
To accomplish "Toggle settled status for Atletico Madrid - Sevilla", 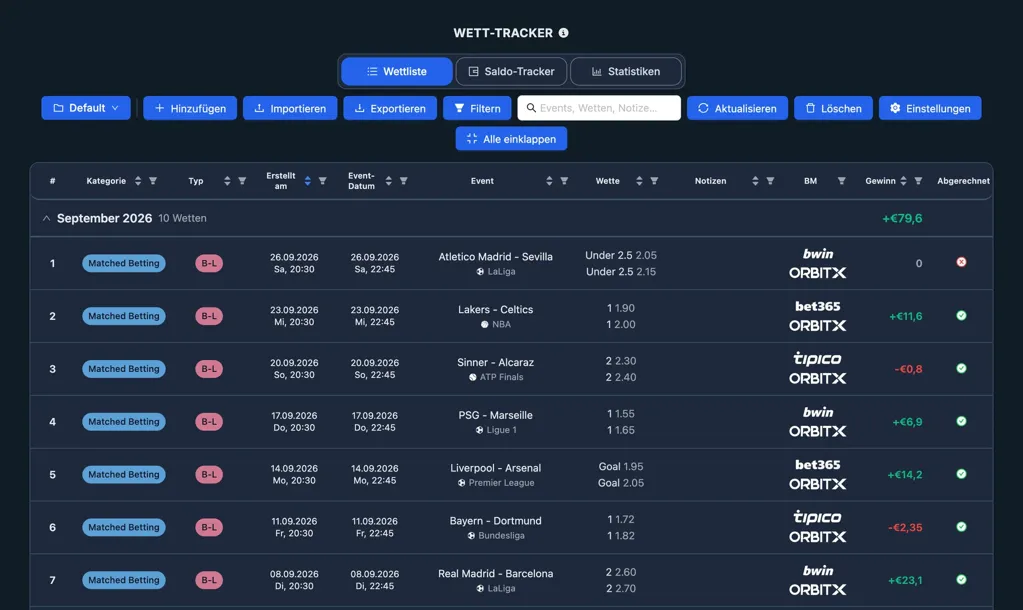I will tap(961, 262).
